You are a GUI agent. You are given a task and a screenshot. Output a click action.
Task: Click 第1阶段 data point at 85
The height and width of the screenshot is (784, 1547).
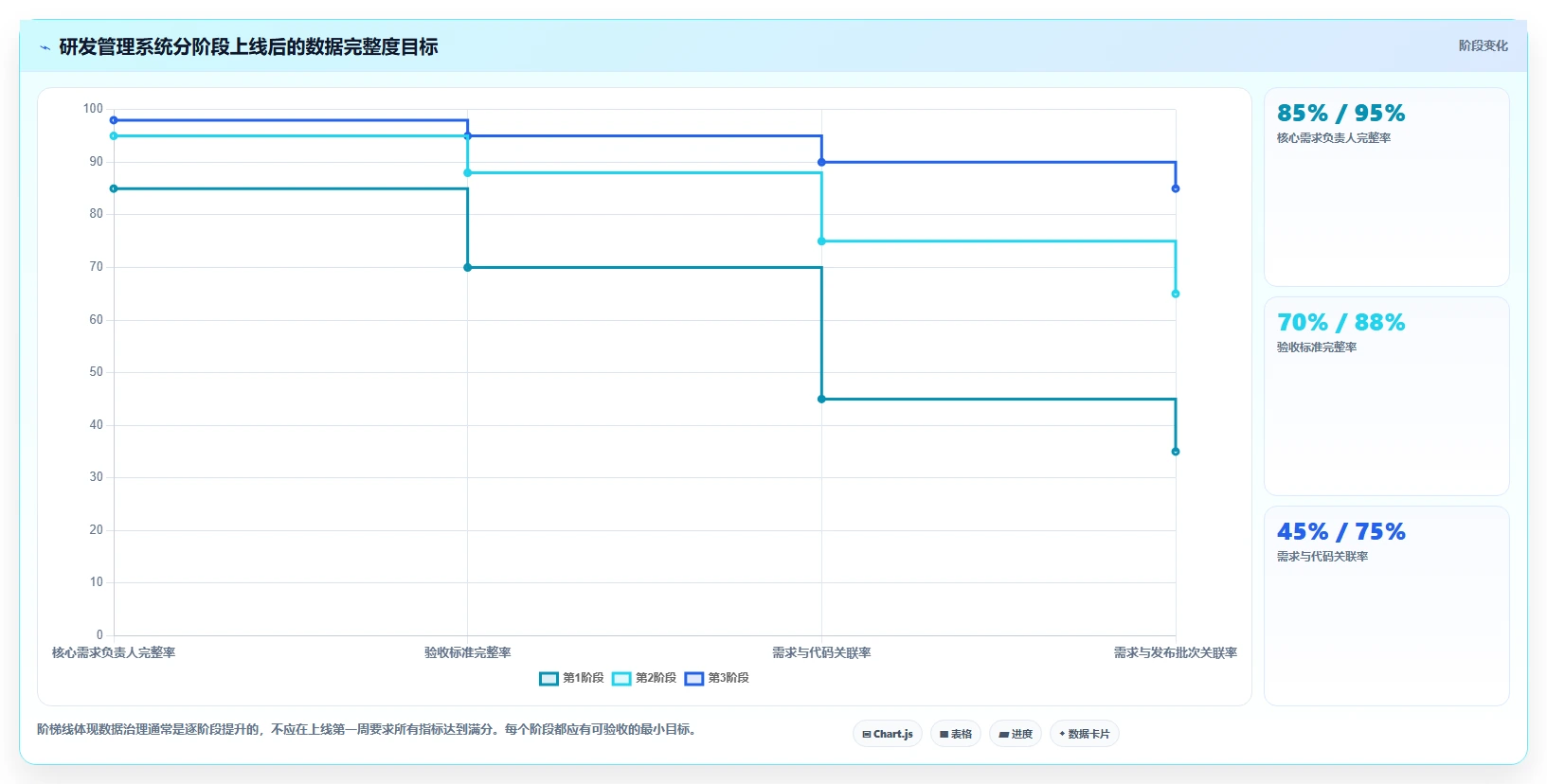pyautogui.click(x=114, y=188)
